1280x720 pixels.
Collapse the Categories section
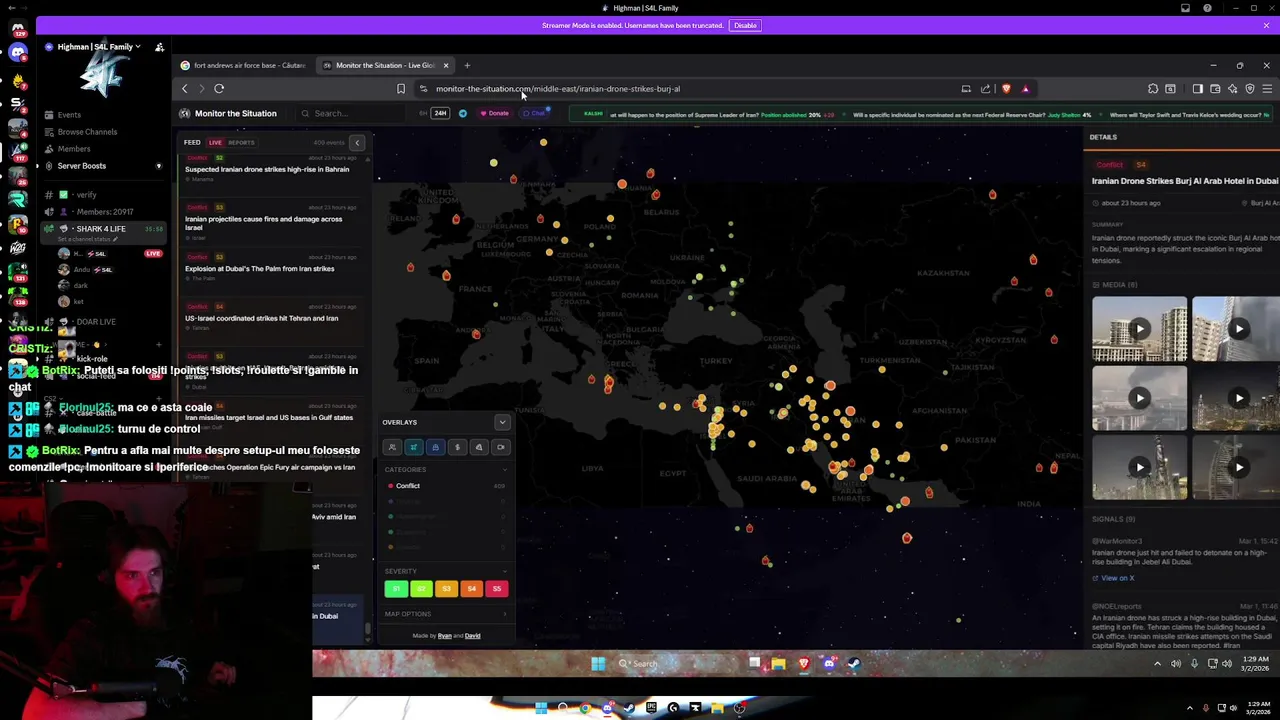[504, 470]
